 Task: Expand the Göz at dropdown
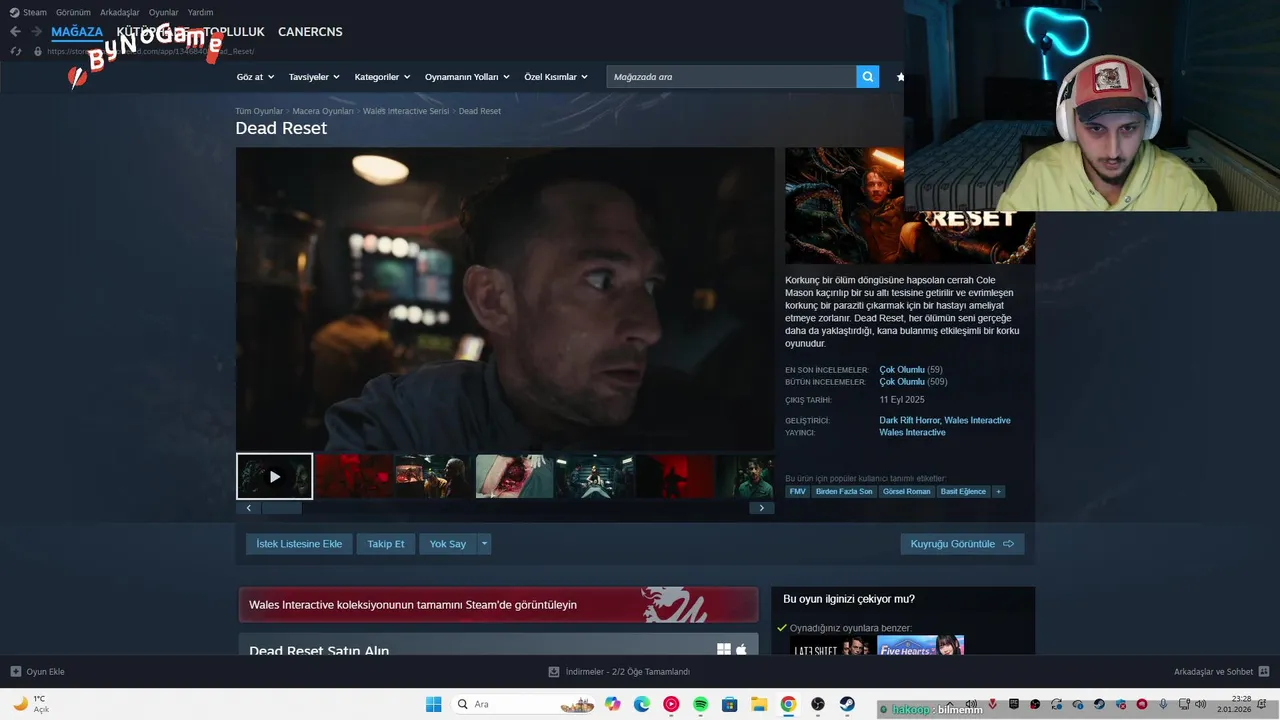[254, 77]
